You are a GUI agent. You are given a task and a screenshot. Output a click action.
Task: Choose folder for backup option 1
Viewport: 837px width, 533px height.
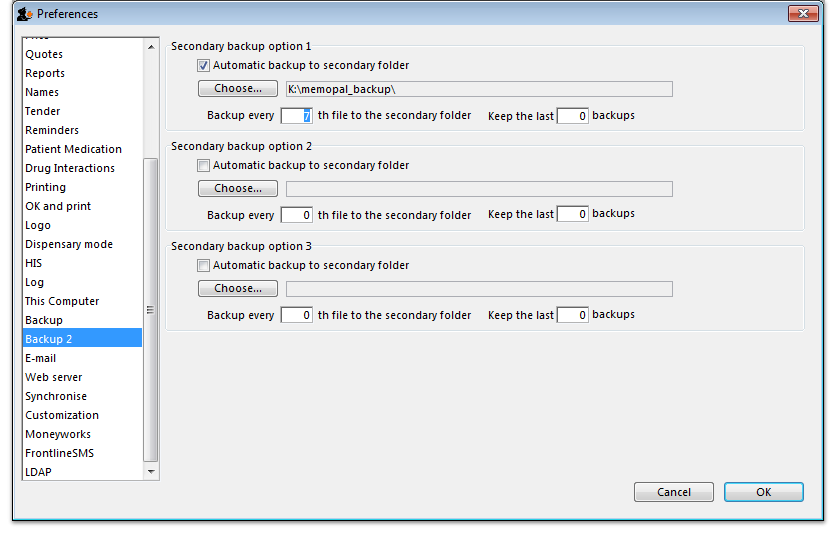(237, 89)
